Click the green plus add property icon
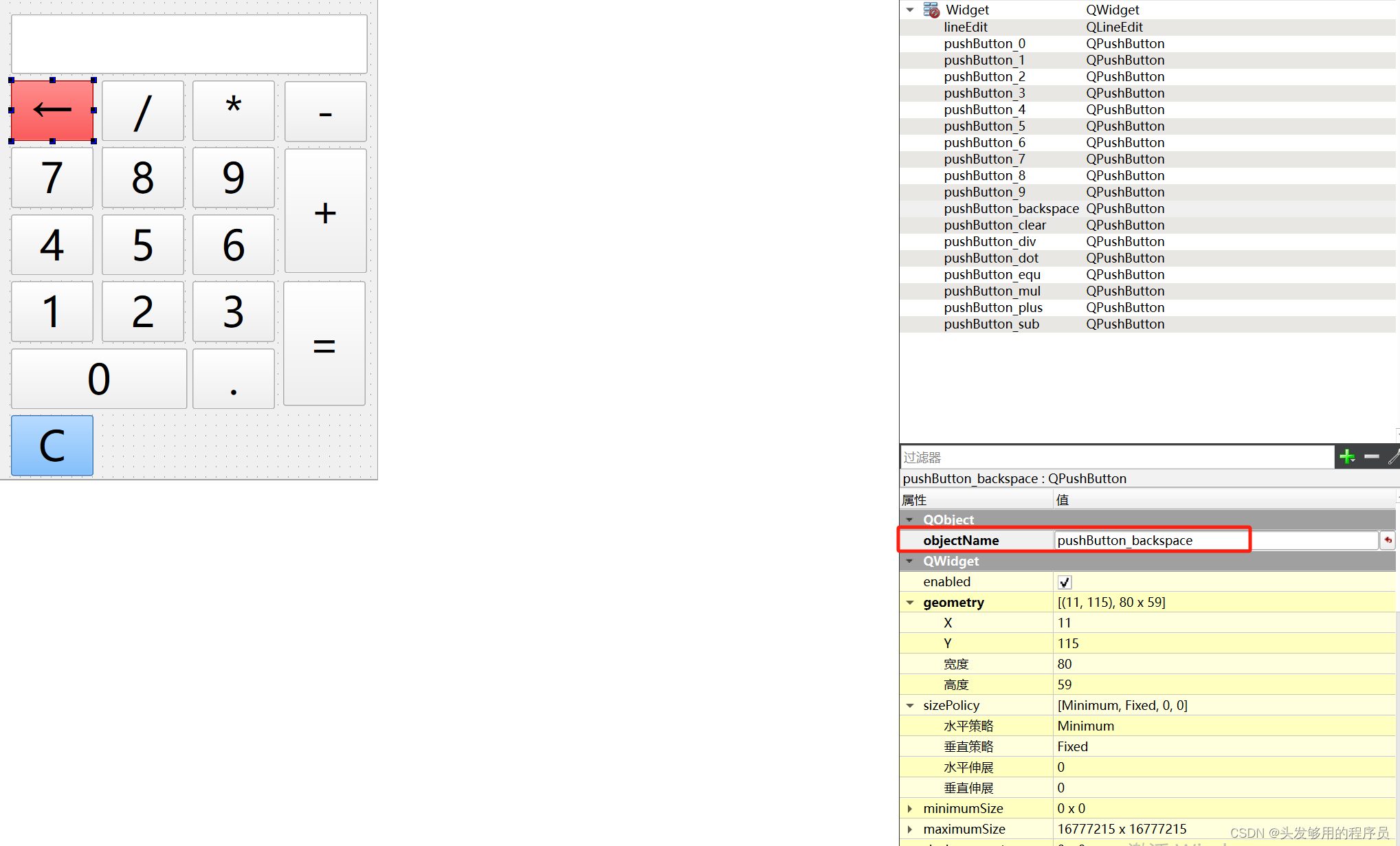The height and width of the screenshot is (846, 1400). pyautogui.click(x=1347, y=456)
